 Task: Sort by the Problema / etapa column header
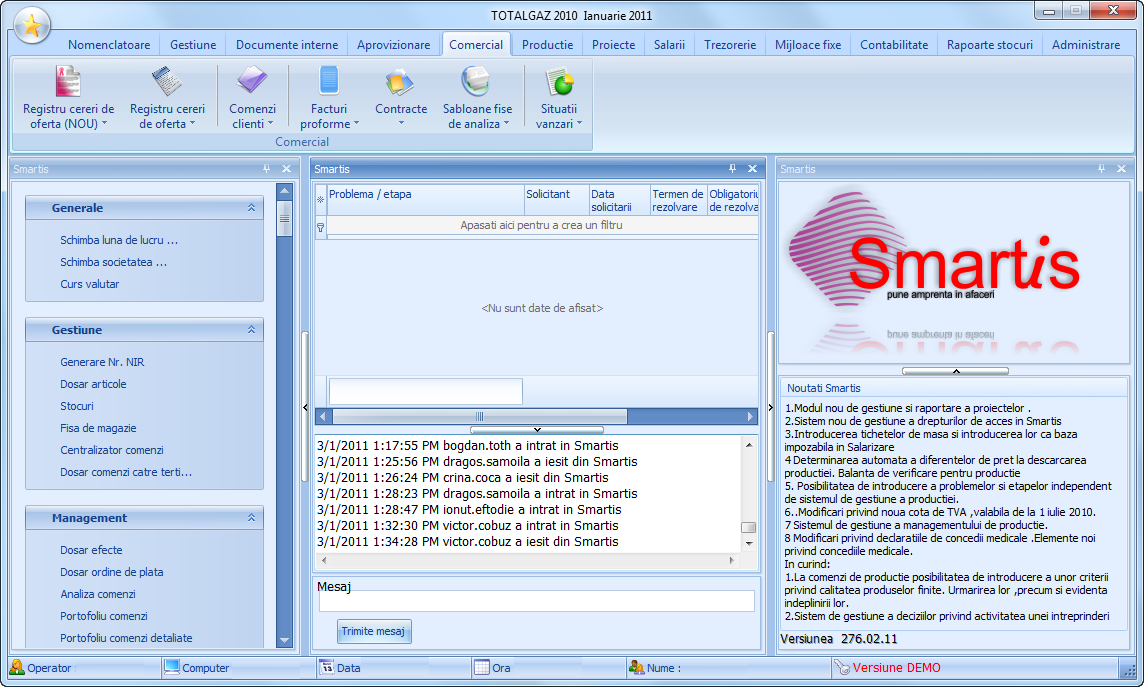click(425, 200)
